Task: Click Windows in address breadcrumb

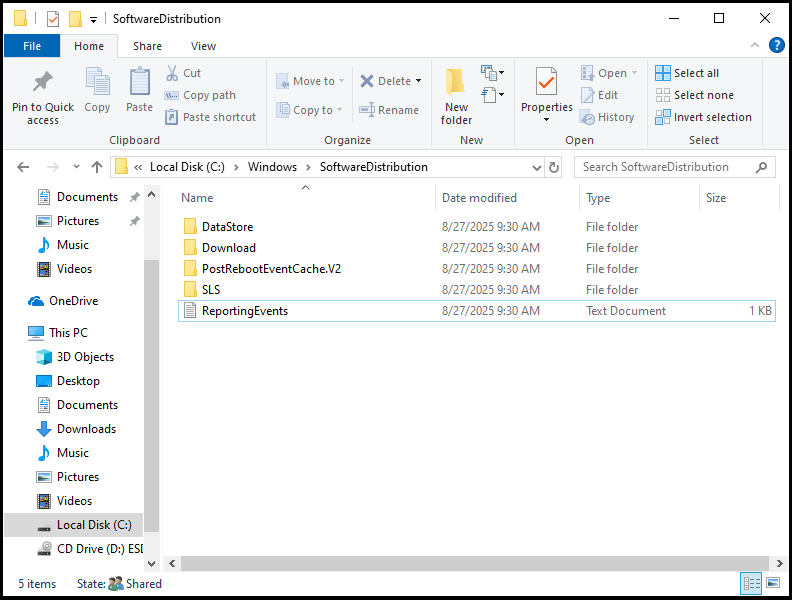Action: tap(272, 167)
